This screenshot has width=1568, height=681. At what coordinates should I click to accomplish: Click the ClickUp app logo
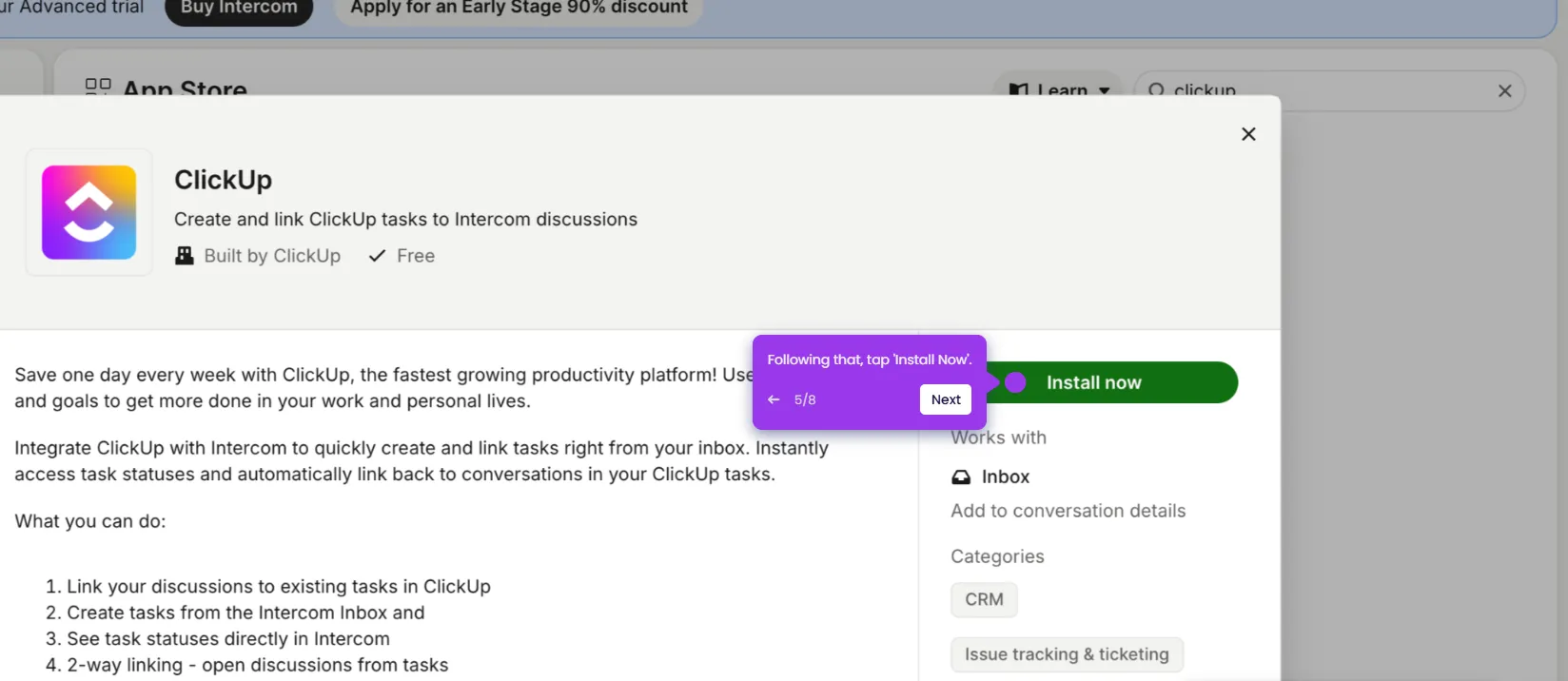click(x=89, y=212)
